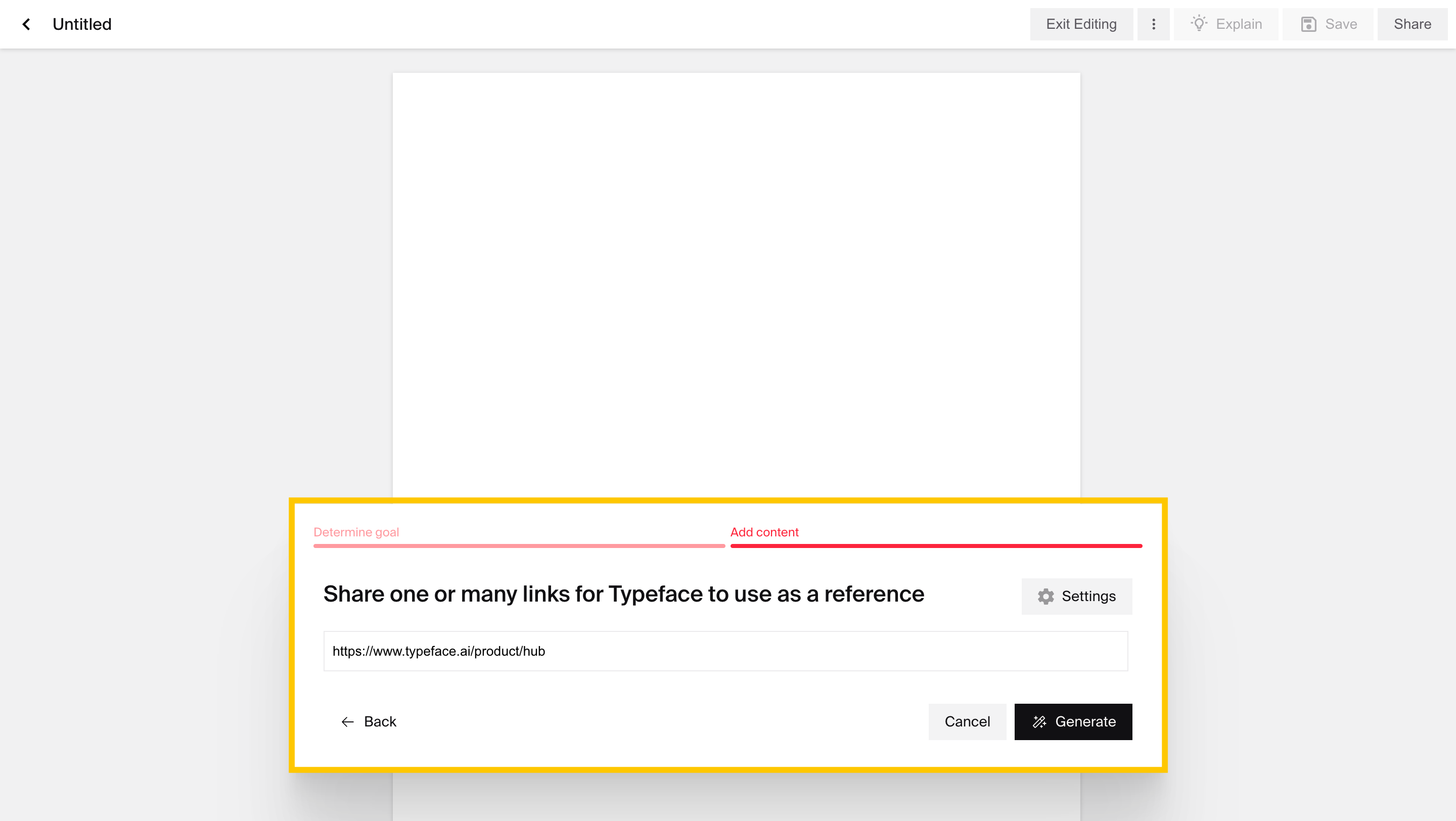The image size is (1456, 821).
Task: Click the Explain lightbulb icon
Action: pos(1199,23)
